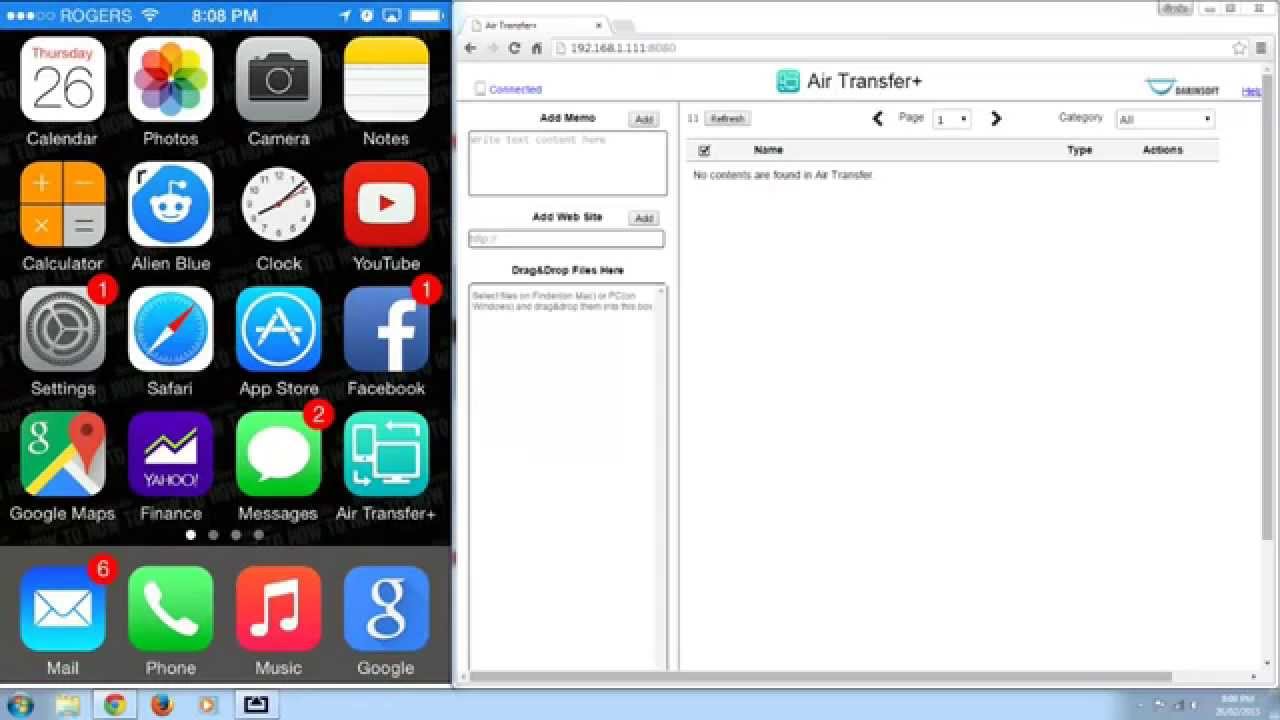This screenshot has height=720, width=1280.
Task: Click the Chrome address bar
Action: [x=890, y=48]
